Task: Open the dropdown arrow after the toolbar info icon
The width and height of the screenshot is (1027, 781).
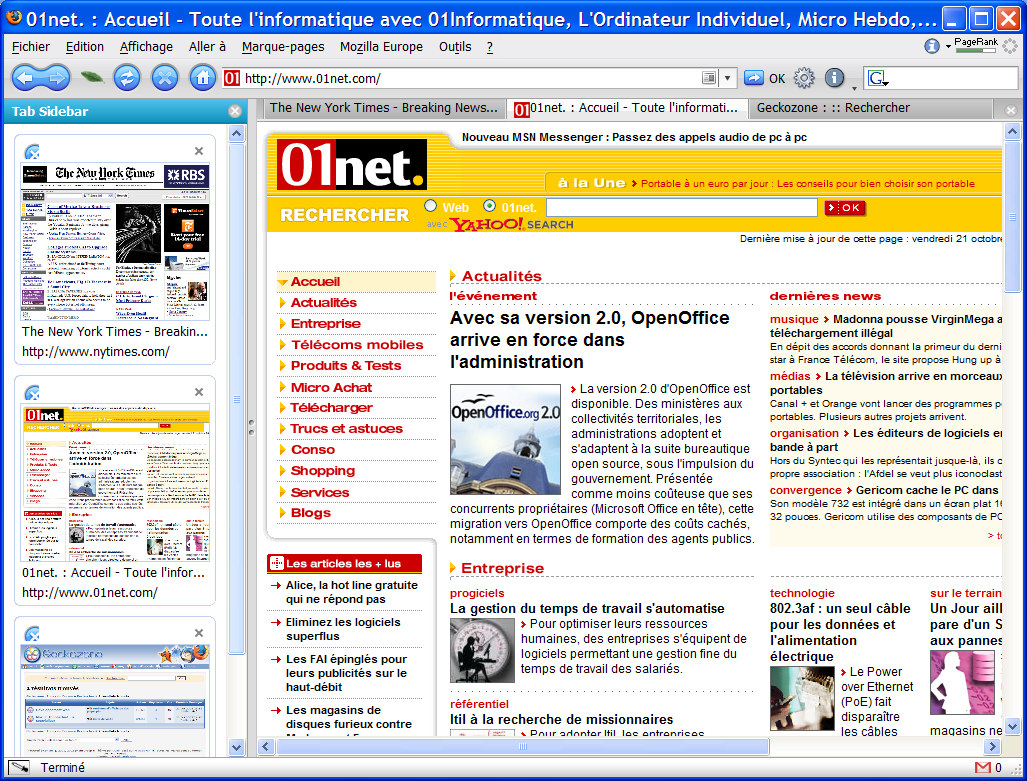Action: [x=854, y=87]
